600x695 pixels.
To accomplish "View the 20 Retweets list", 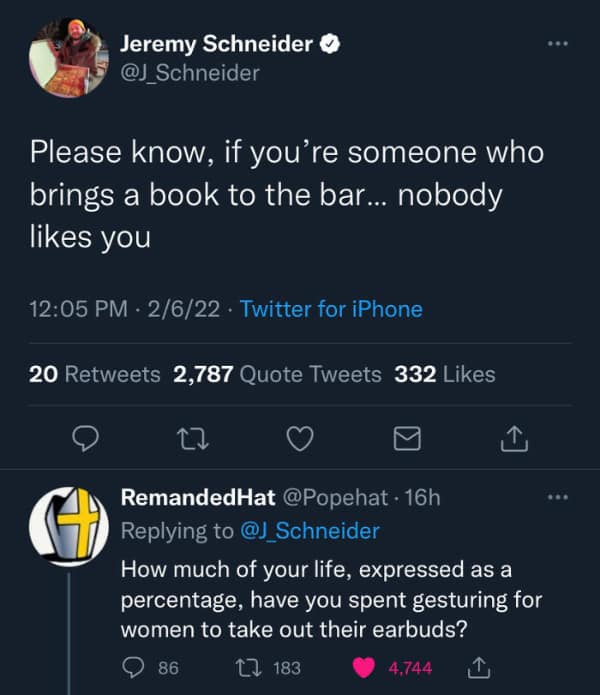I will tap(95, 374).
